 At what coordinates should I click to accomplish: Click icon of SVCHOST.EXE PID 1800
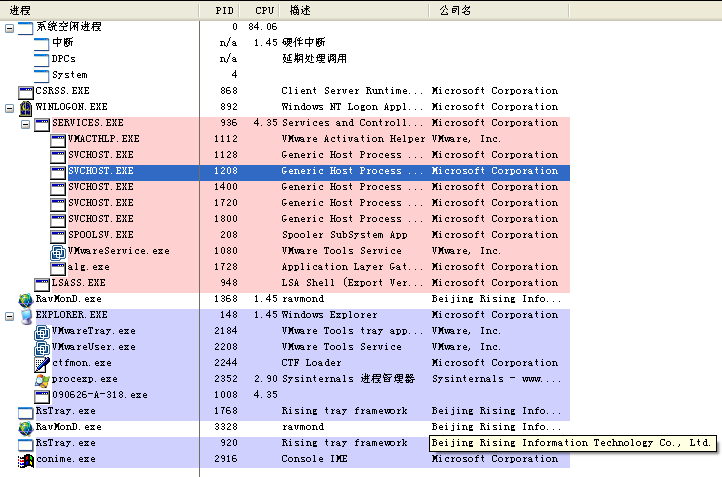(58, 220)
